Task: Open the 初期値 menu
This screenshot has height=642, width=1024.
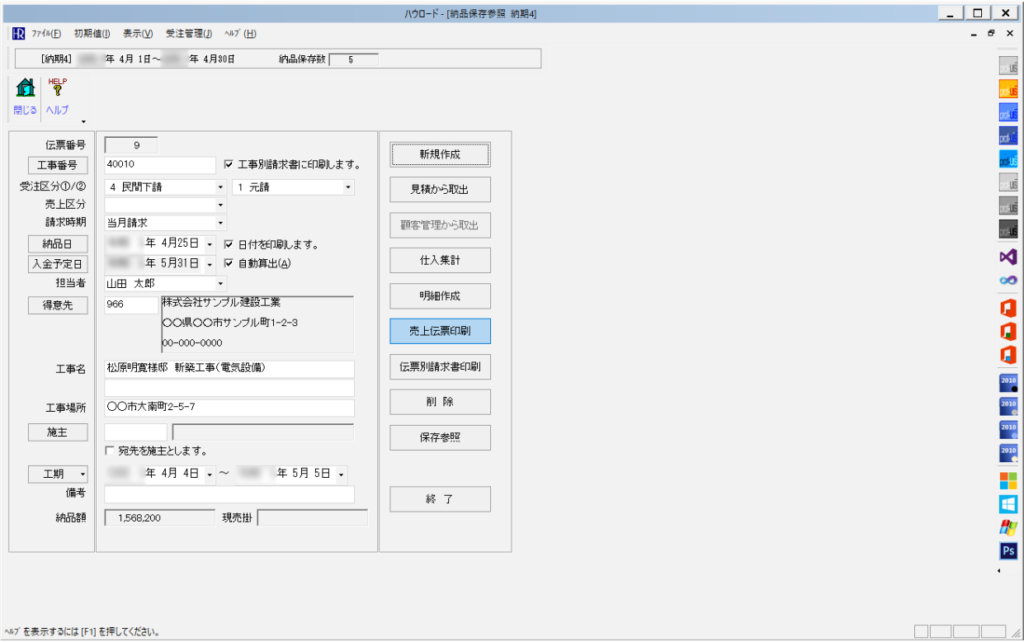Action: pyautogui.click(x=92, y=33)
